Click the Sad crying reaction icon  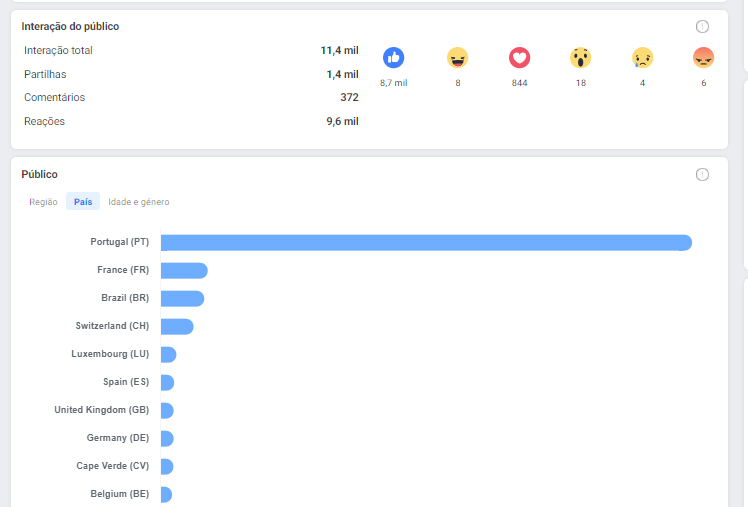point(642,58)
